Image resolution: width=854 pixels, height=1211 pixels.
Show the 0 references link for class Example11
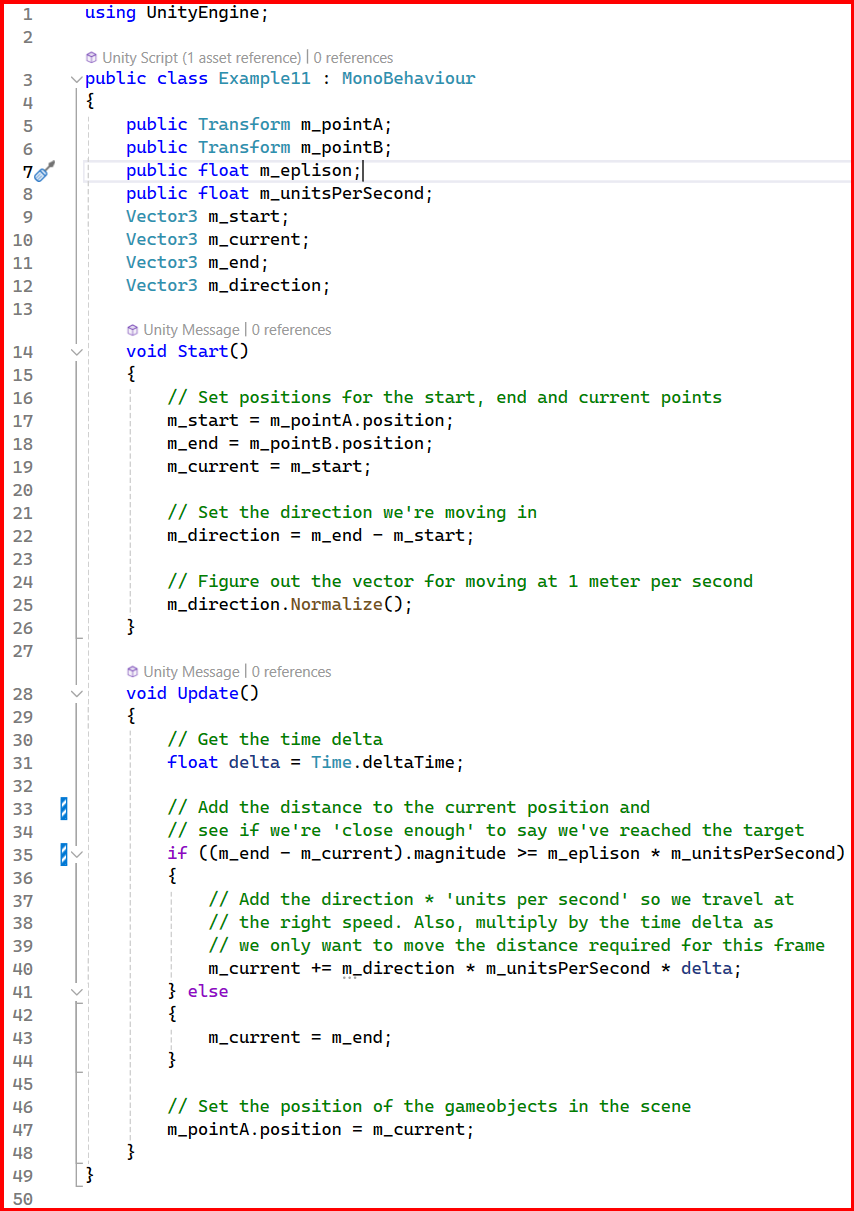click(x=353, y=58)
